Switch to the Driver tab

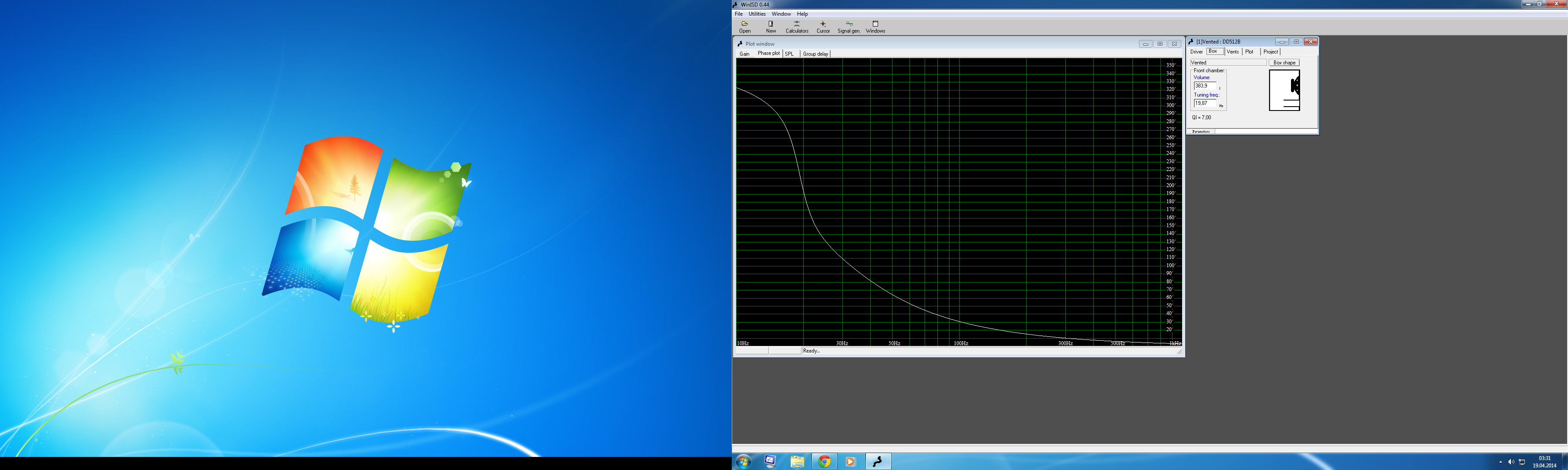tap(1197, 52)
